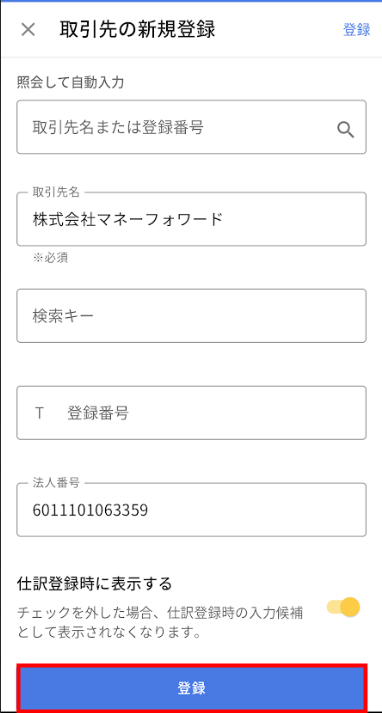
Task: Click the magnifier search icon
Action: click(346, 130)
